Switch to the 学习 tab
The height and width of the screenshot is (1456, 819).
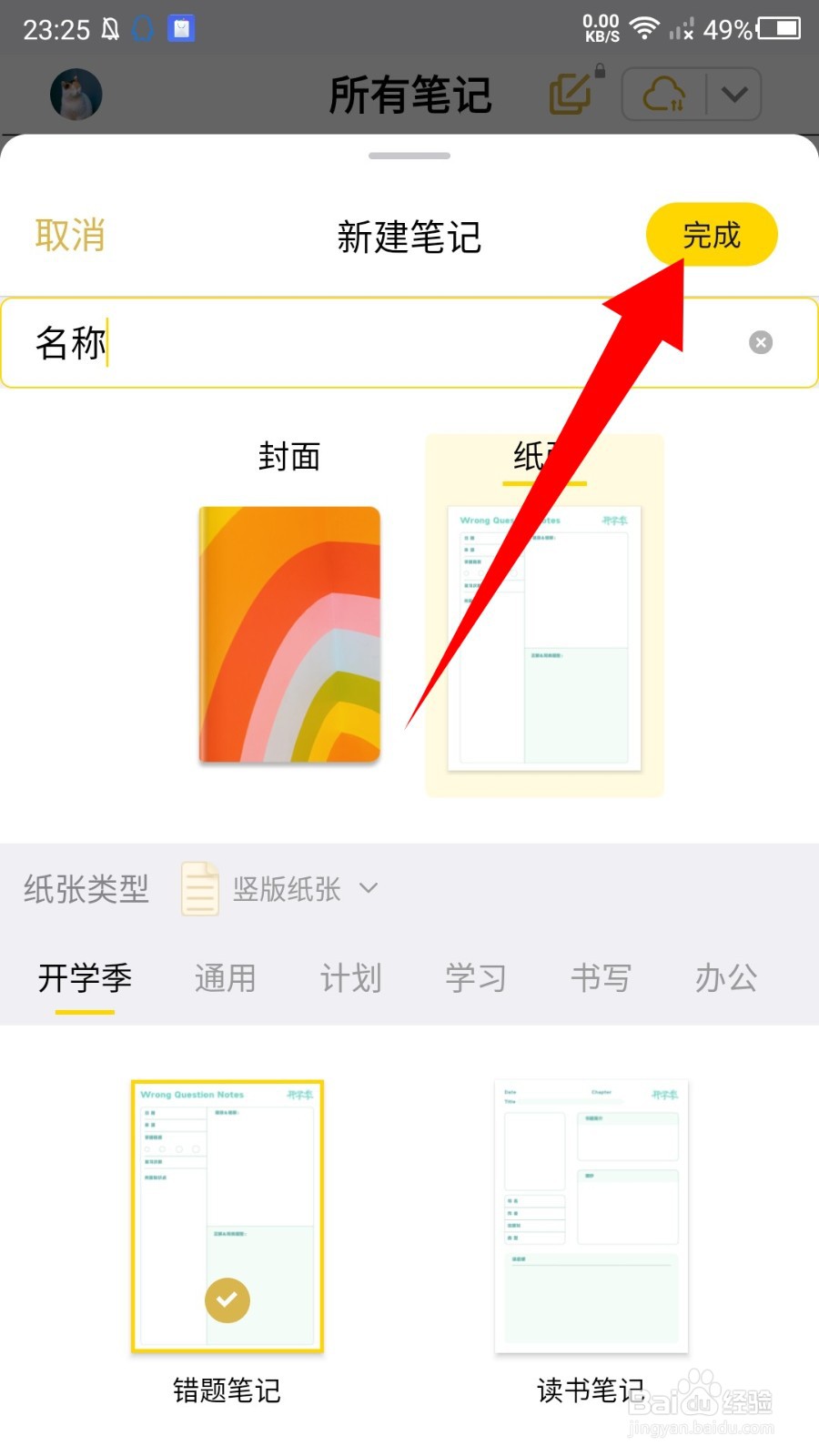[475, 978]
